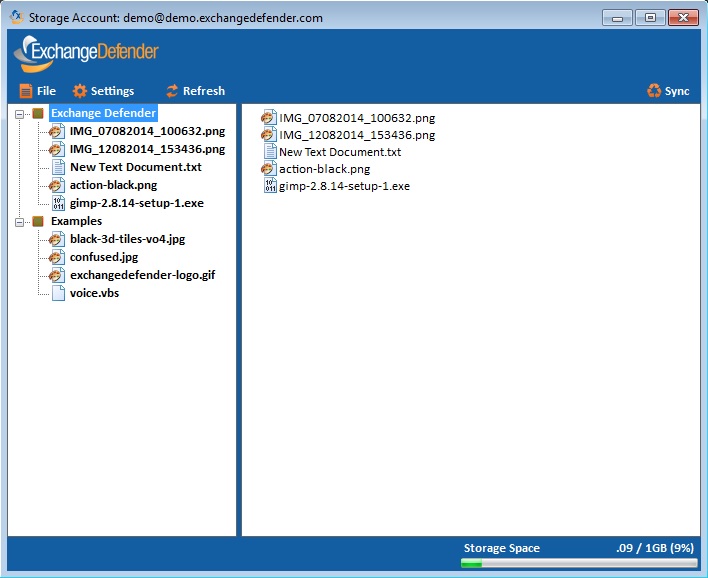
Task: Click the confused.jpg image icon
Action: (58, 257)
